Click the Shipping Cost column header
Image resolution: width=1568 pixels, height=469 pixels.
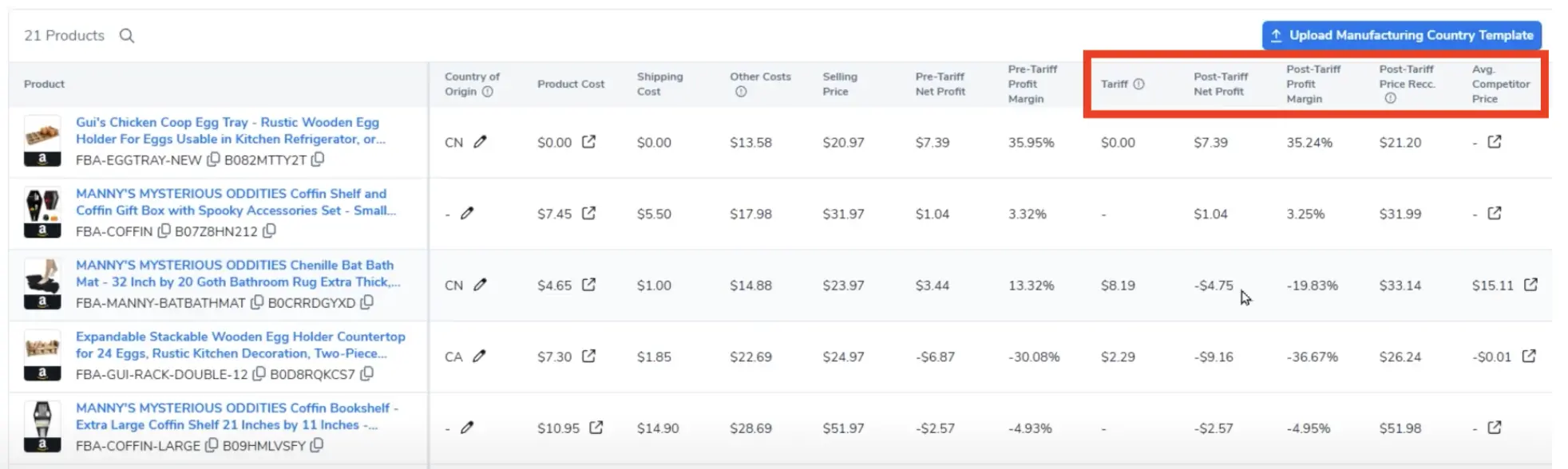click(659, 84)
